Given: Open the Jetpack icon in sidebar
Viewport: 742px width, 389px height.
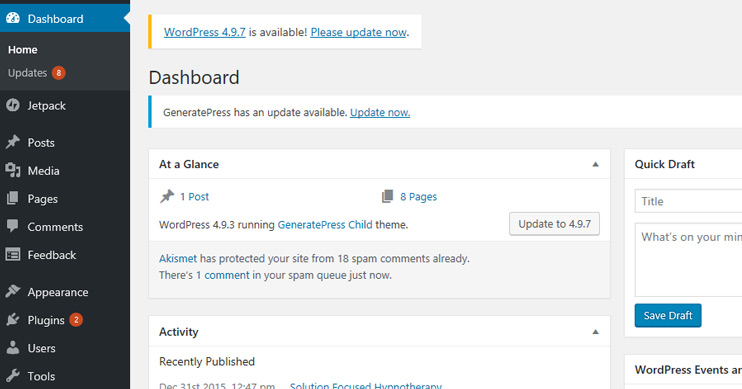Looking at the screenshot, I should click(x=13, y=105).
